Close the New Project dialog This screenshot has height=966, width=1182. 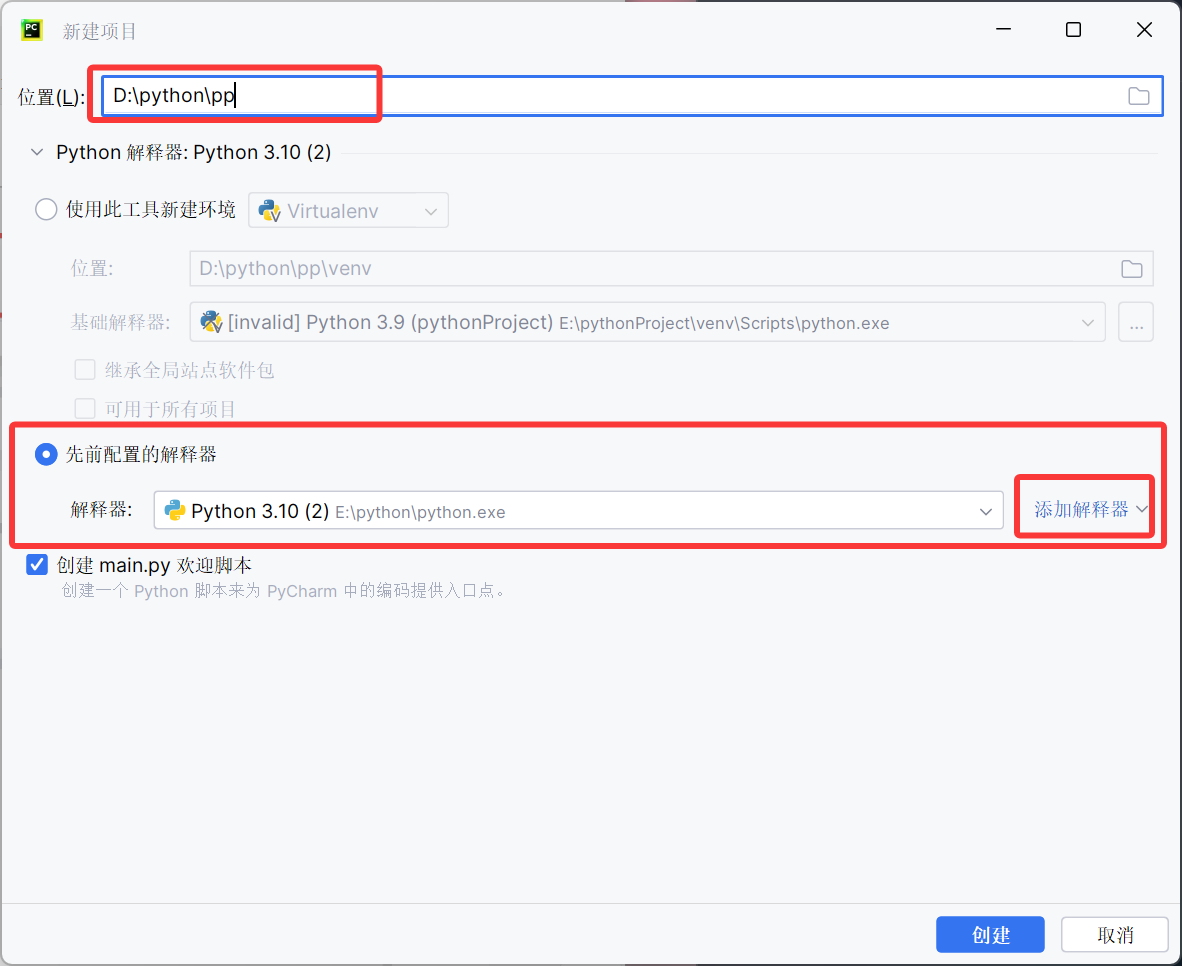tap(1144, 29)
